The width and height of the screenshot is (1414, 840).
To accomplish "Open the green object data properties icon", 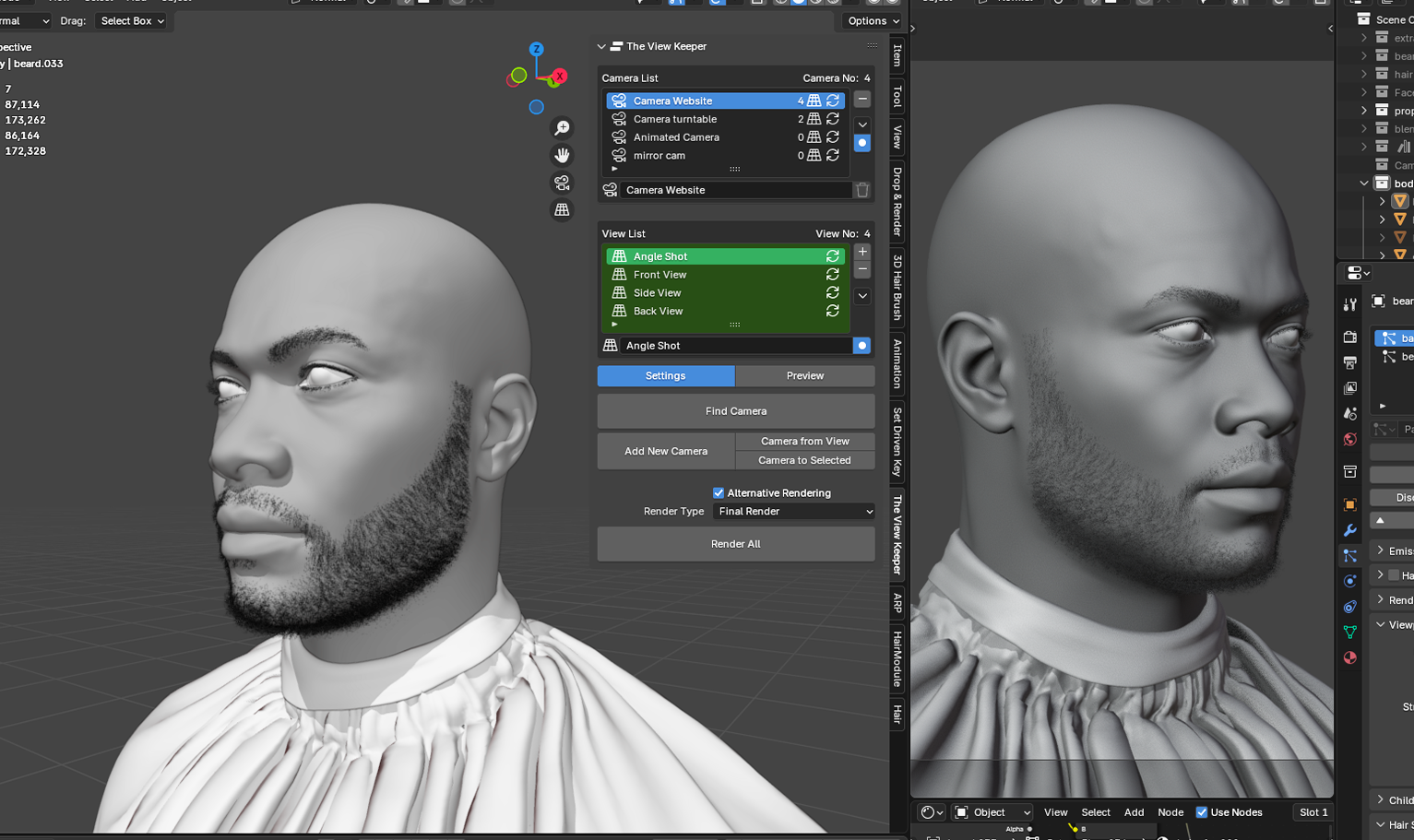I will [x=1350, y=633].
